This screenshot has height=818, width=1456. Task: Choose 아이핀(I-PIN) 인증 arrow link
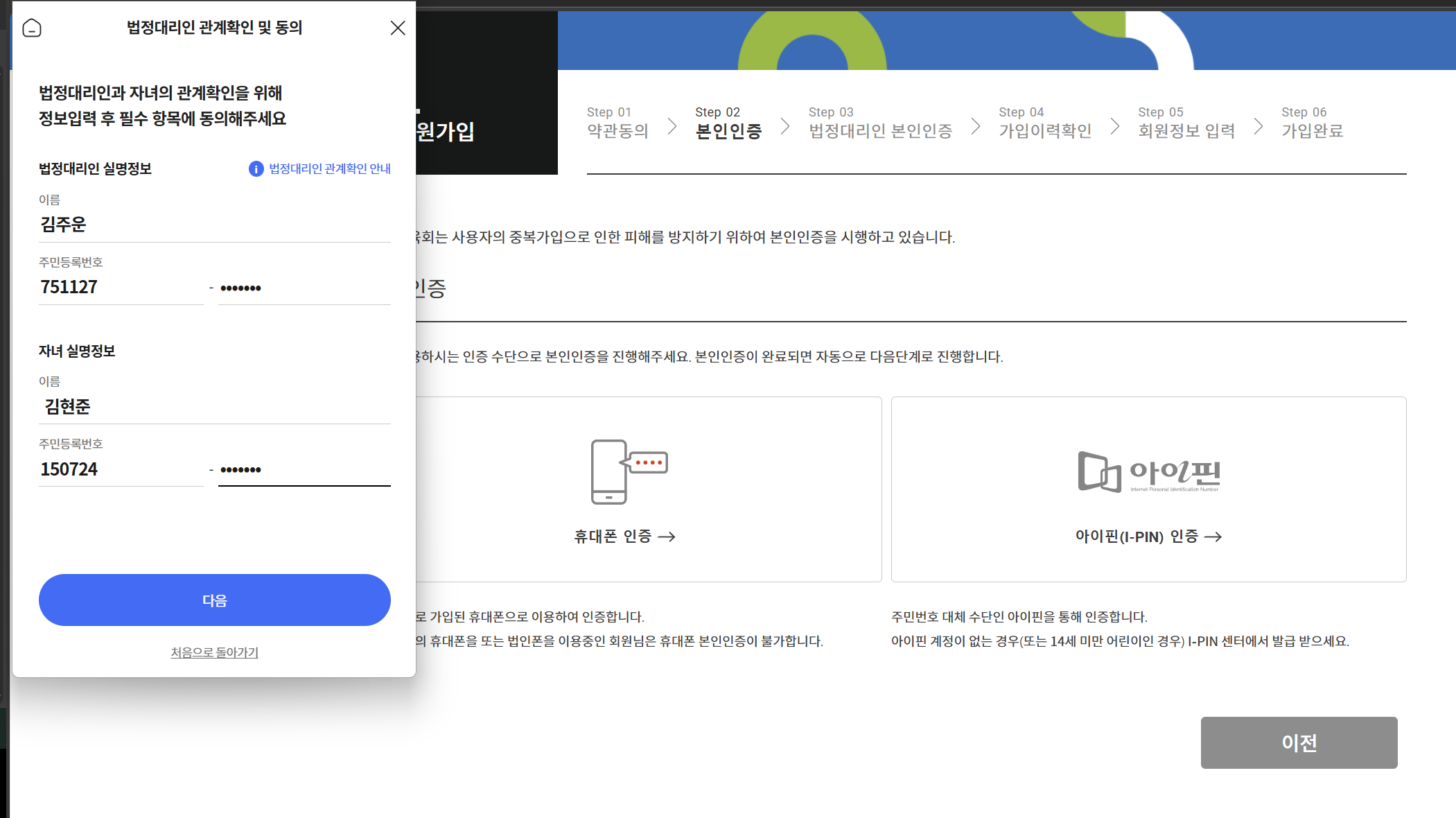(1148, 537)
